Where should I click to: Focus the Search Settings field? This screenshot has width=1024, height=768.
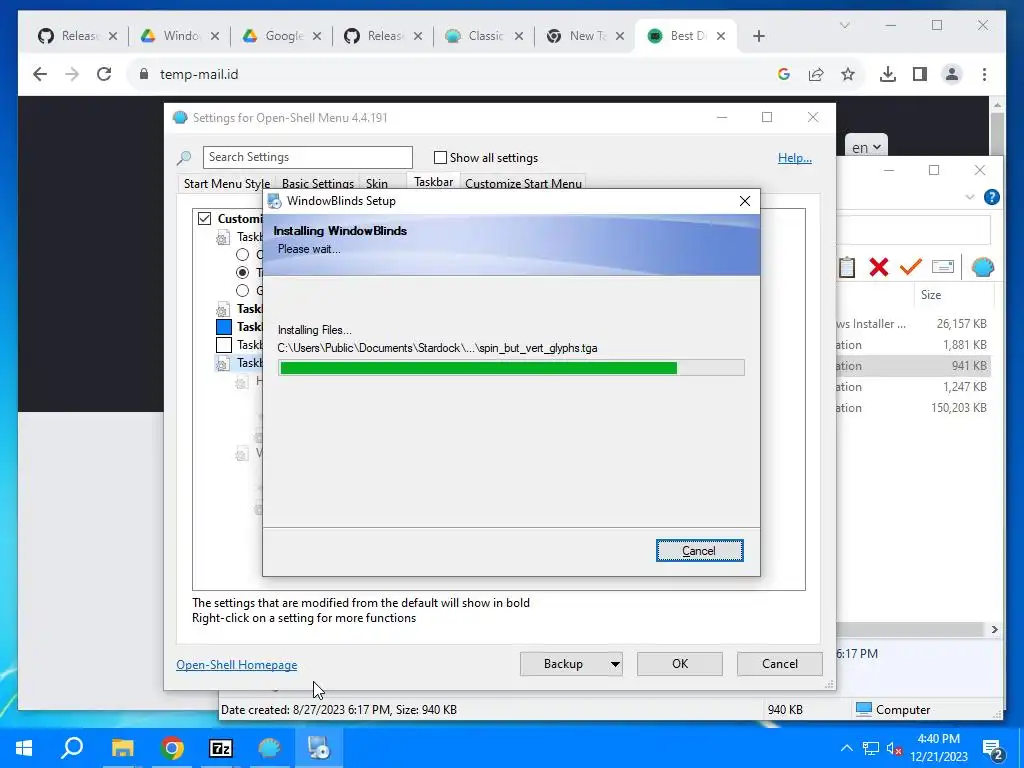[308, 157]
